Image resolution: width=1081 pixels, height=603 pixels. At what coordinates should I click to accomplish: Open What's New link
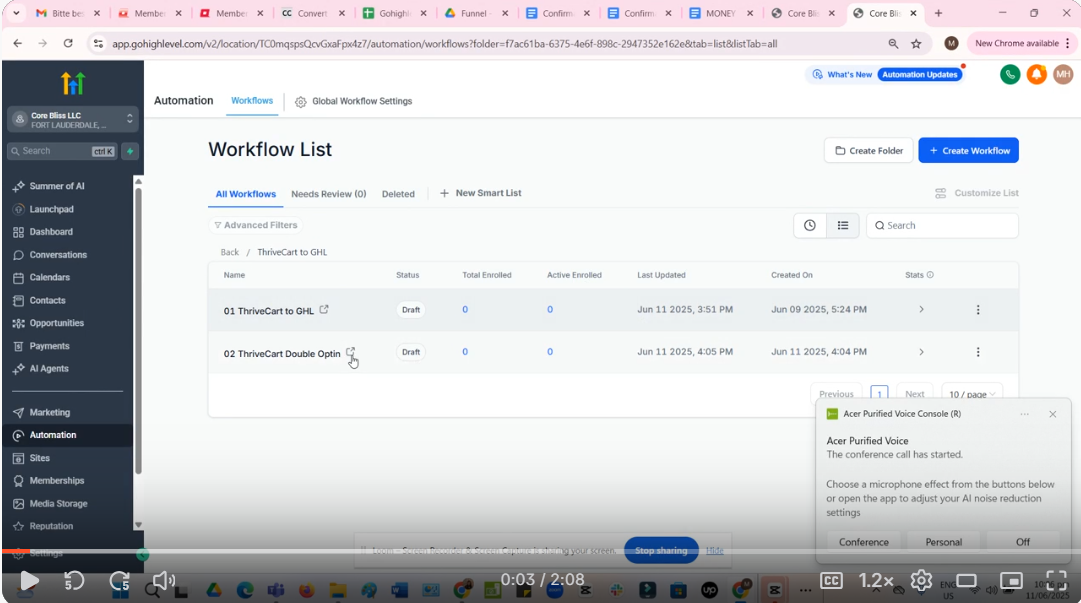[842, 74]
